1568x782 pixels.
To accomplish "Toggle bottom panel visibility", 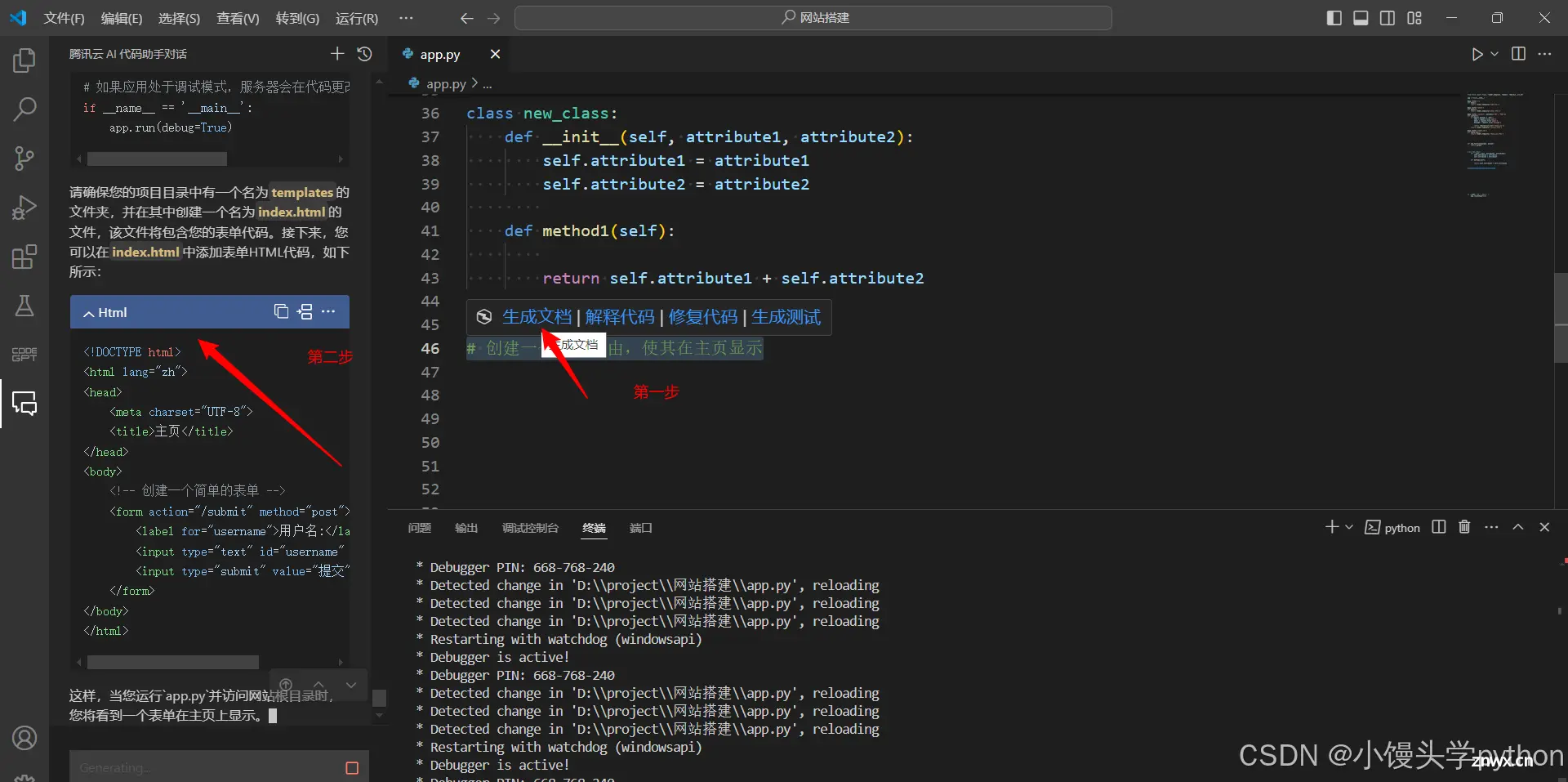I will [1361, 18].
